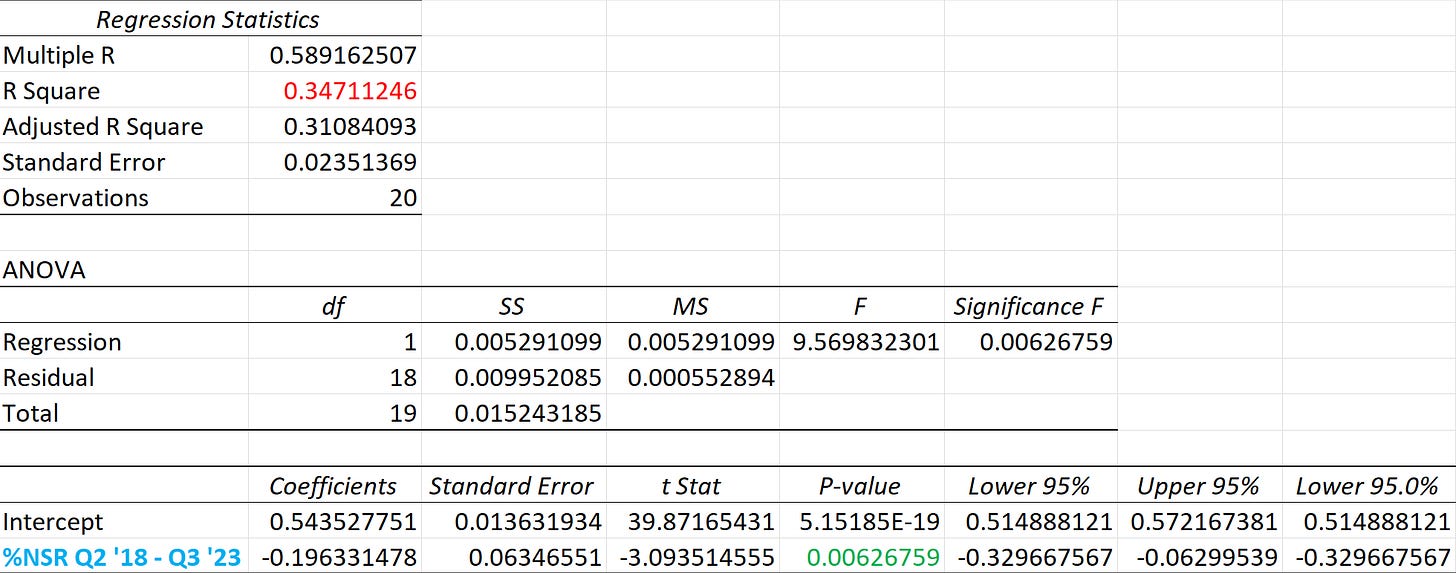Screen dimensions: 1456x573
Task: Select the red R Square value 0.34711246
Action: point(350,91)
